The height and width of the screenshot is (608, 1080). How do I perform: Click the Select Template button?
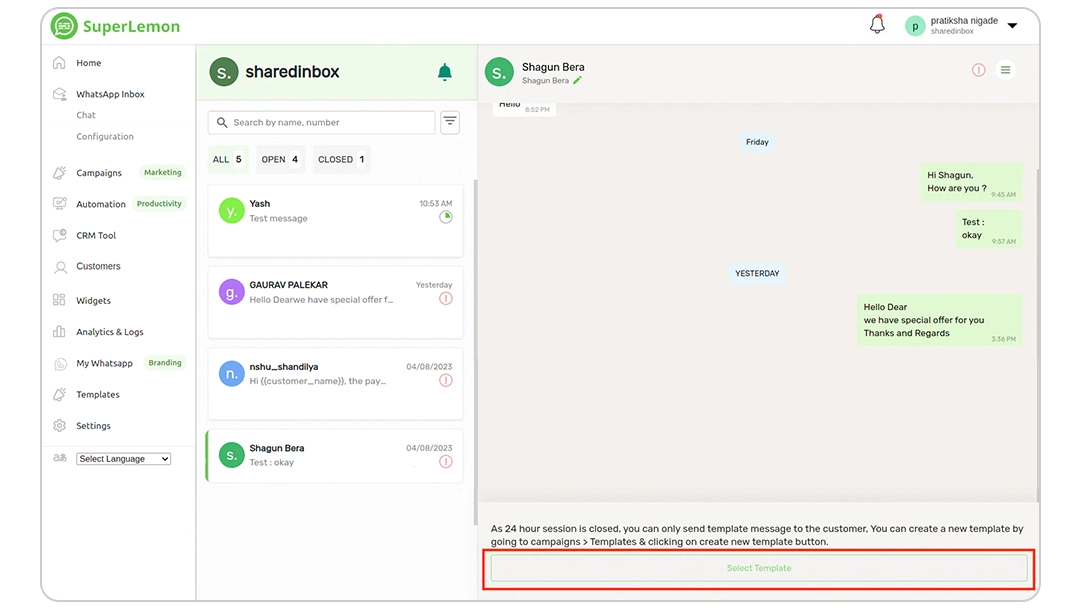[x=758, y=568]
